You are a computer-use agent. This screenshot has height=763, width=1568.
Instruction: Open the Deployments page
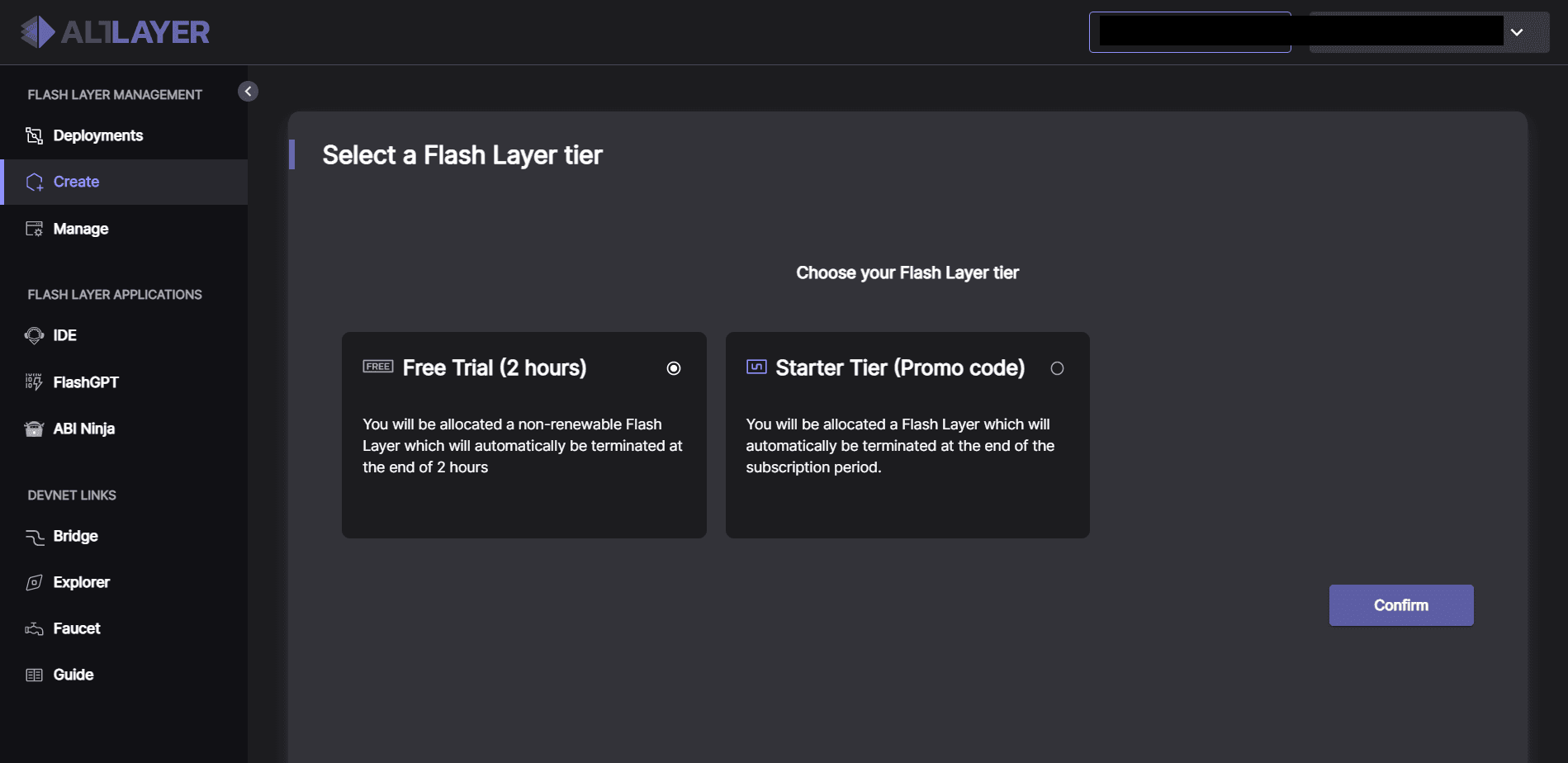tap(124, 135)
